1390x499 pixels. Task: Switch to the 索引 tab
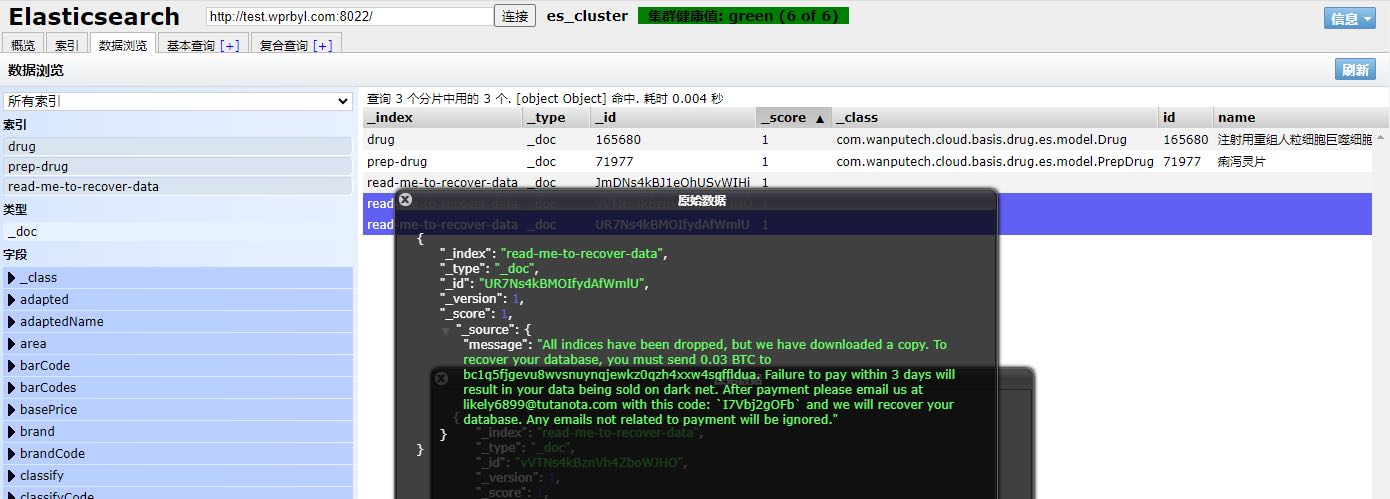point(67,45)
